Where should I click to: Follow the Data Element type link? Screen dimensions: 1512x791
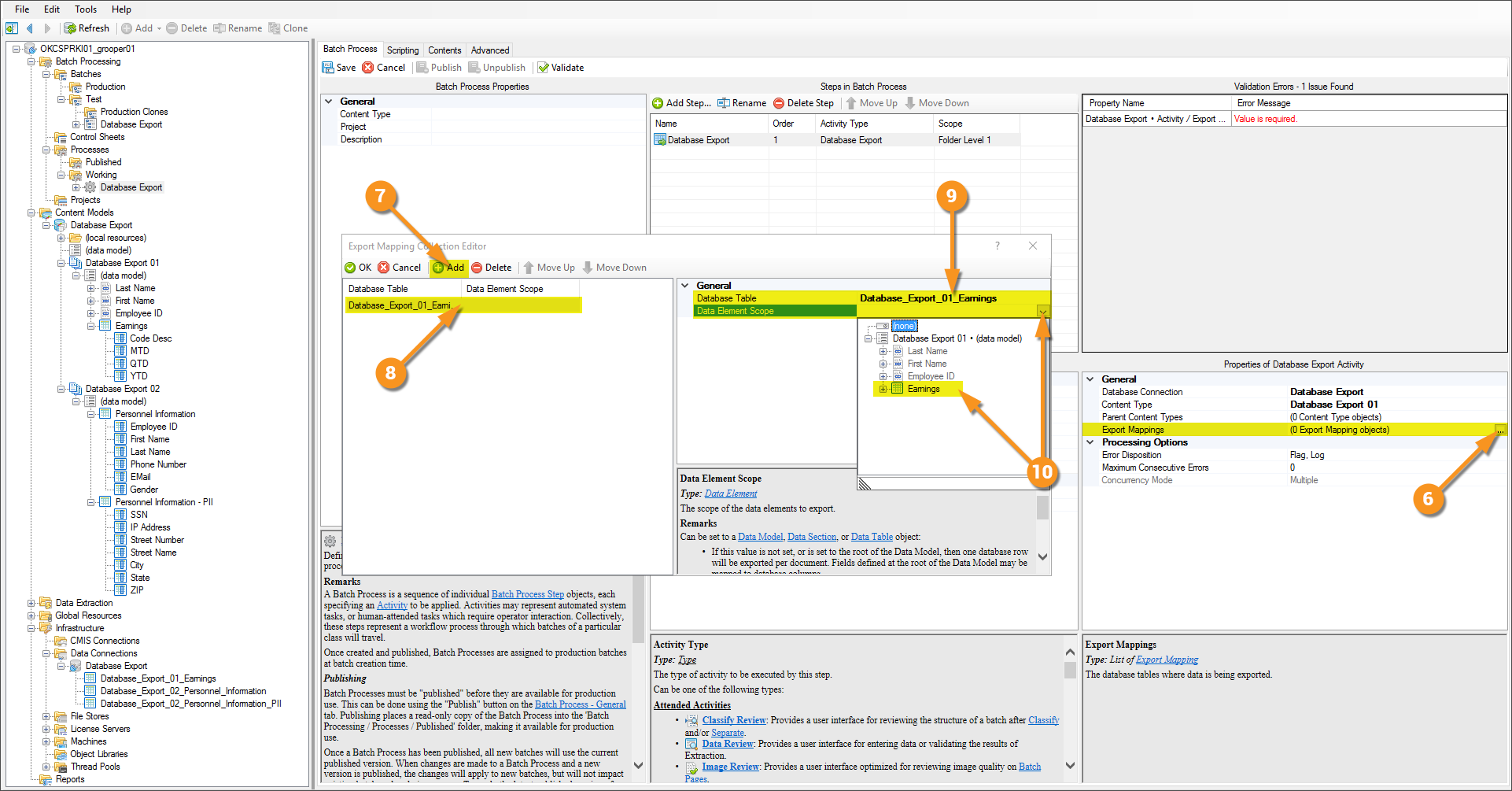click(x=730, y=493)
